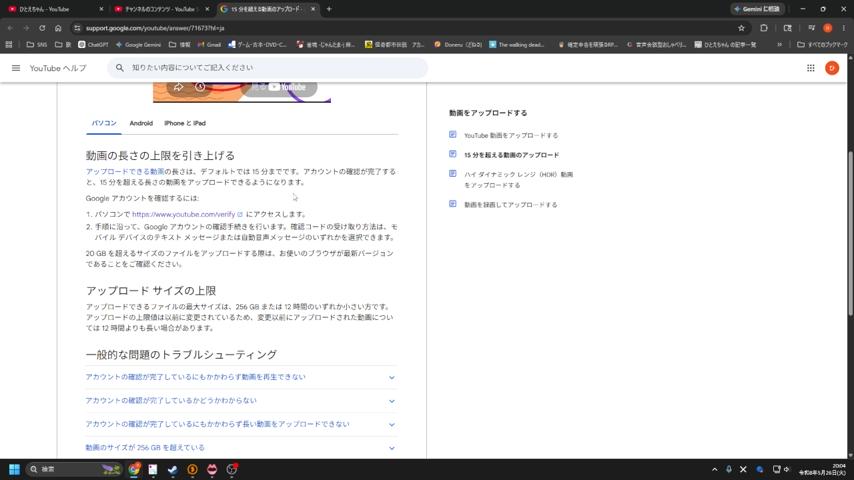Open the Google account avatar in help header
The width and height of the screenshot is (854, 480).
(832, 68)
